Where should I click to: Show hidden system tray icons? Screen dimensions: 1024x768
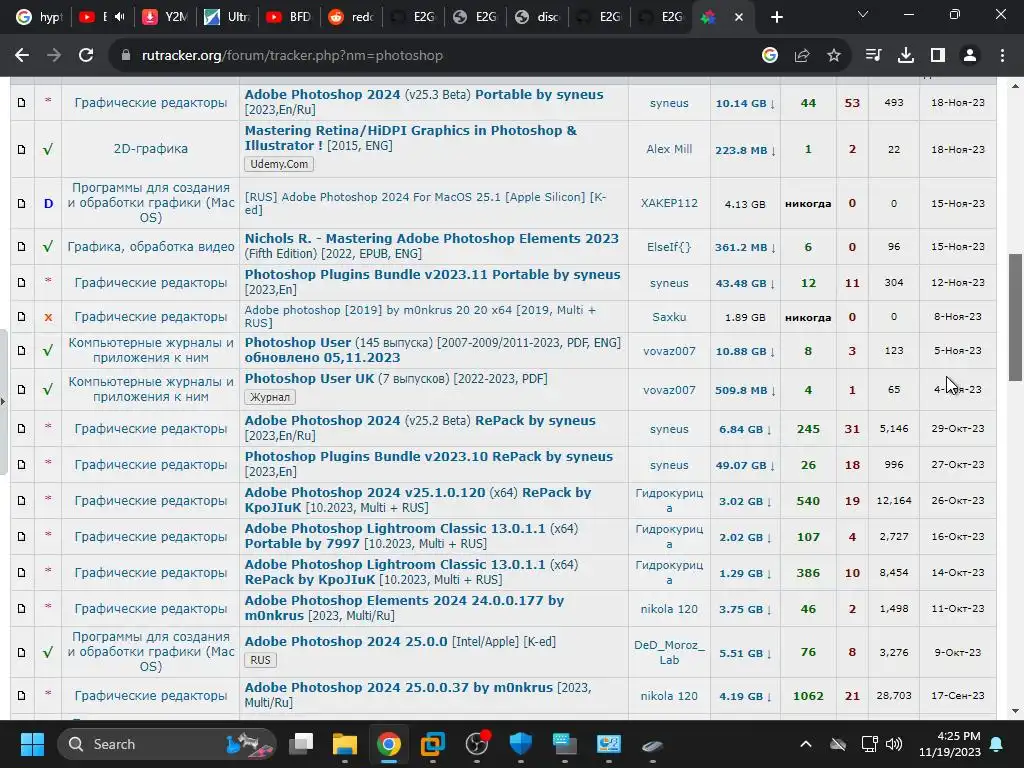coord(806,744)
